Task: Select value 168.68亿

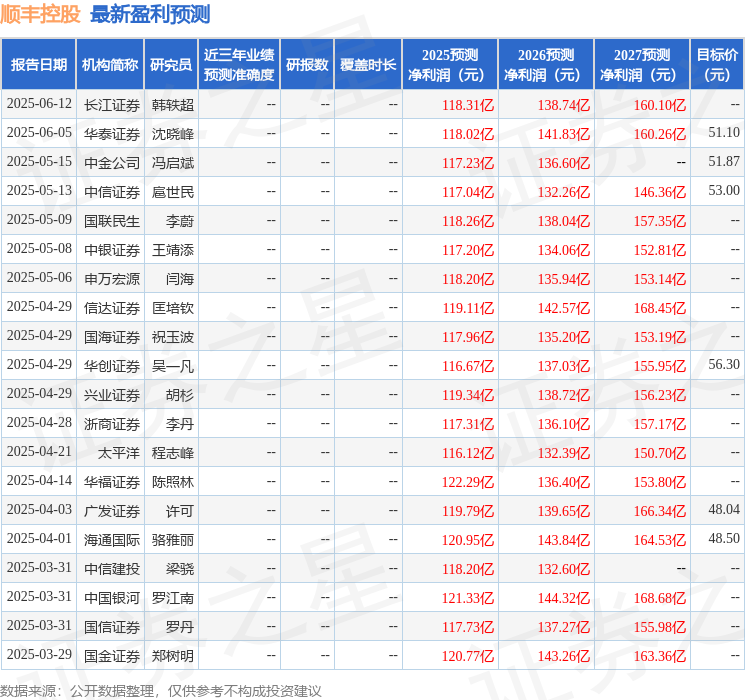Action: [x=660, y=598]
